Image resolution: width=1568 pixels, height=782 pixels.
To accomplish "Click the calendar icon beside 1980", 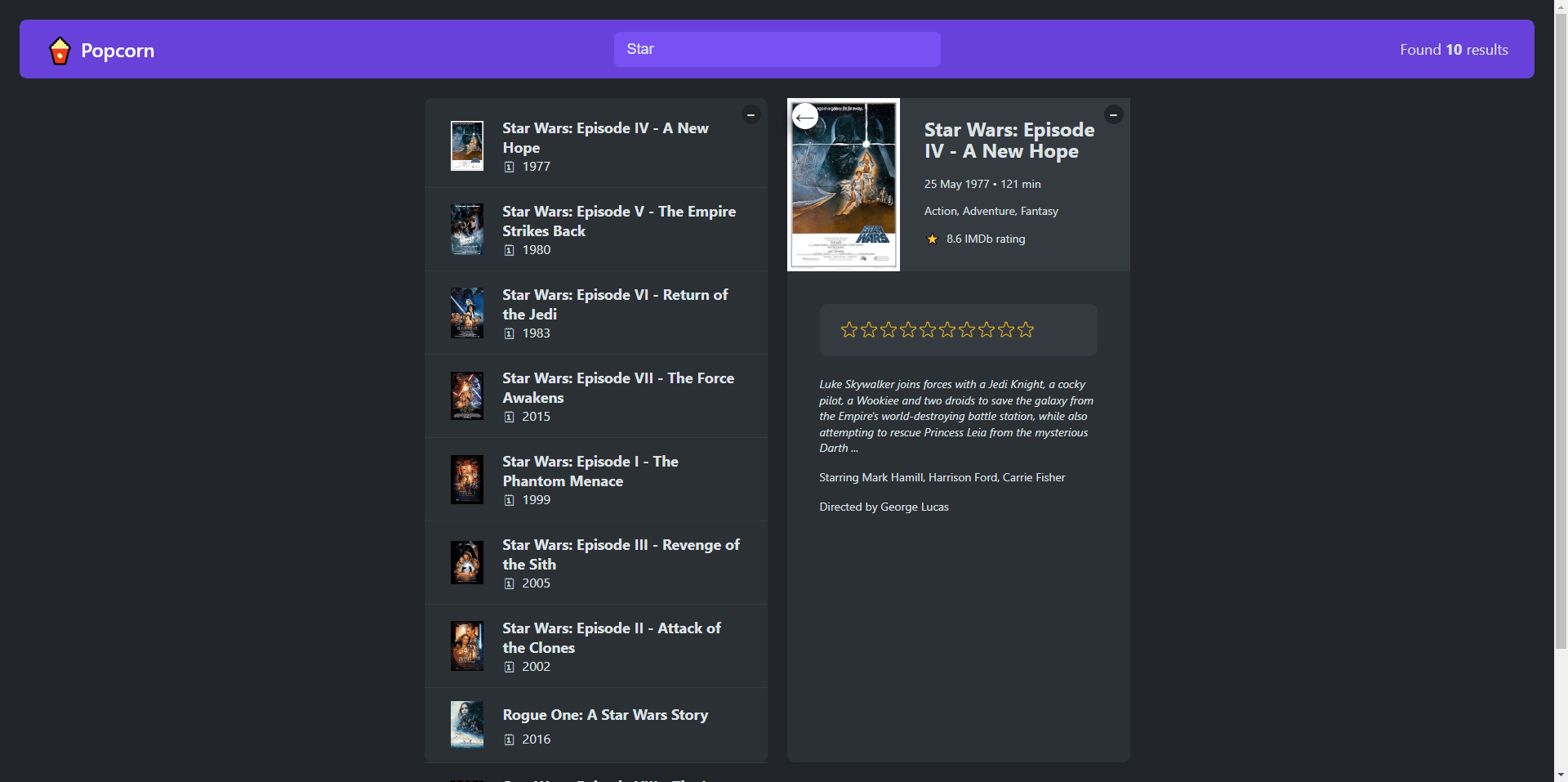I will 509,250.
